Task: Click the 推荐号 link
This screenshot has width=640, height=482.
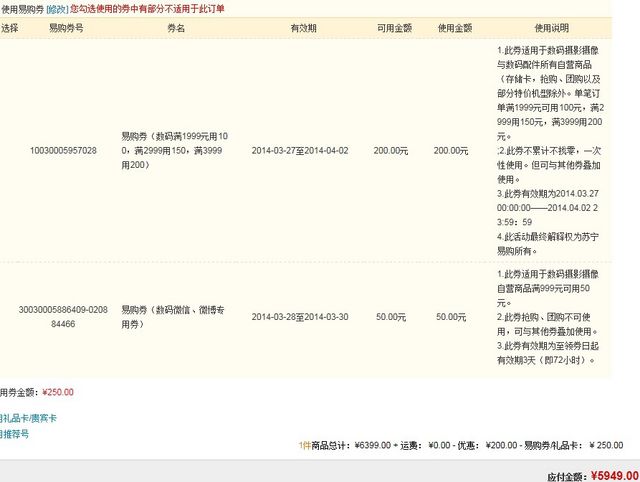Action: (16, 434)
